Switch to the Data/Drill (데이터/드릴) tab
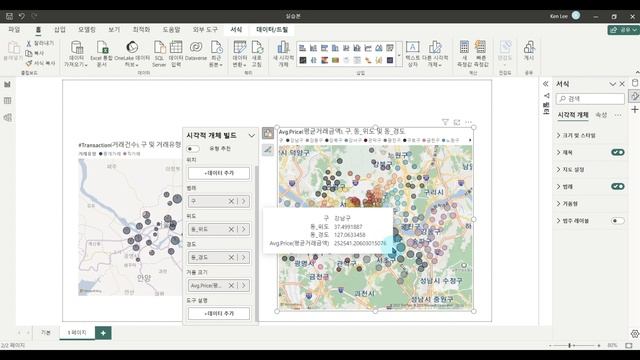Image resolution: width=640 pixels, height=360 pixels. pos(272,30)
